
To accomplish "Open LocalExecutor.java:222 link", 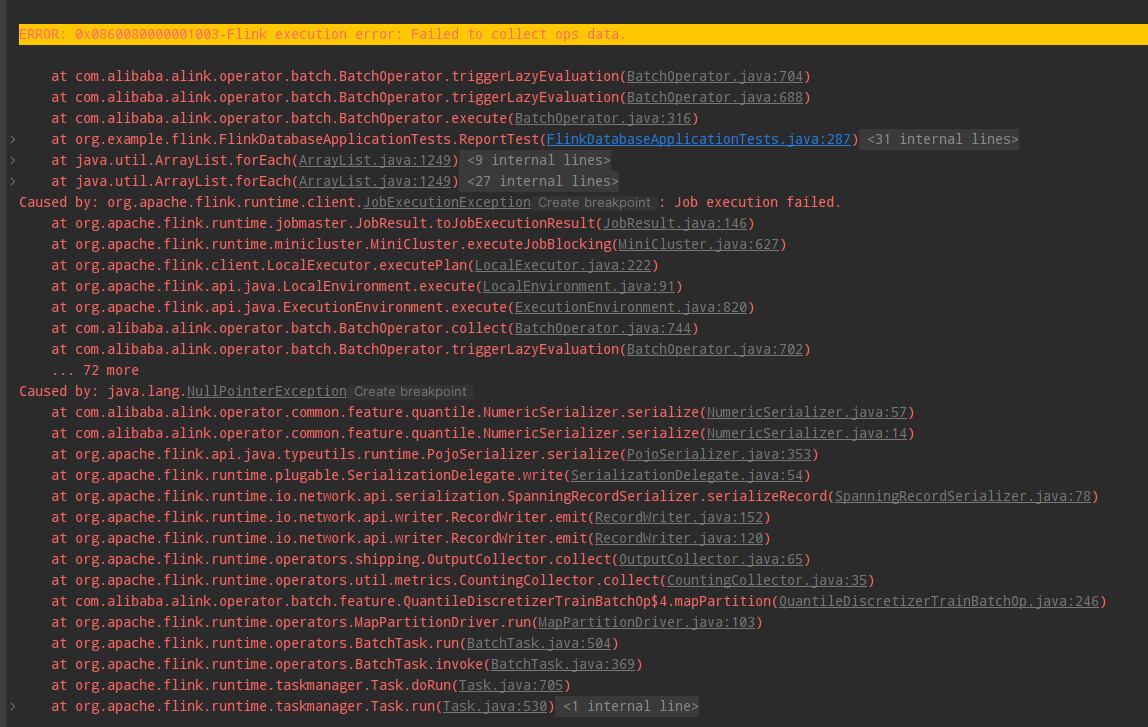I will tap(562, 266).
